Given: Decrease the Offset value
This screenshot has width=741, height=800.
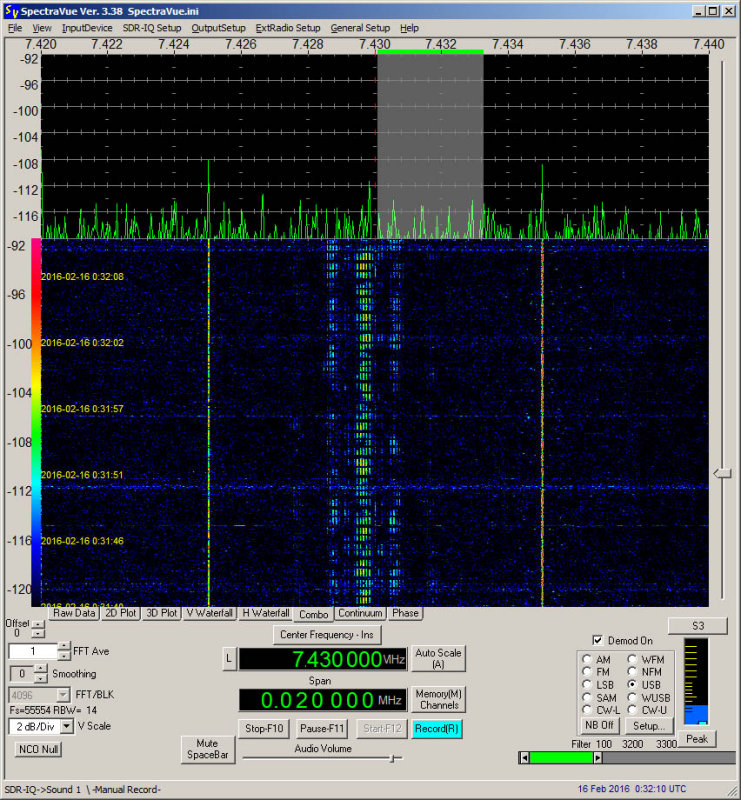Looking at the screenshot, I should click(x=38, y=633).
